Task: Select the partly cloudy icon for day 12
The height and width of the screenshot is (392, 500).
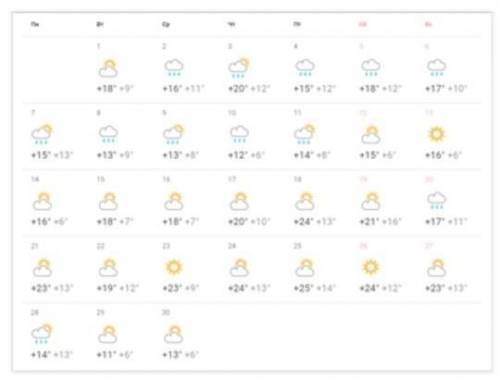Action: point(371,135)
